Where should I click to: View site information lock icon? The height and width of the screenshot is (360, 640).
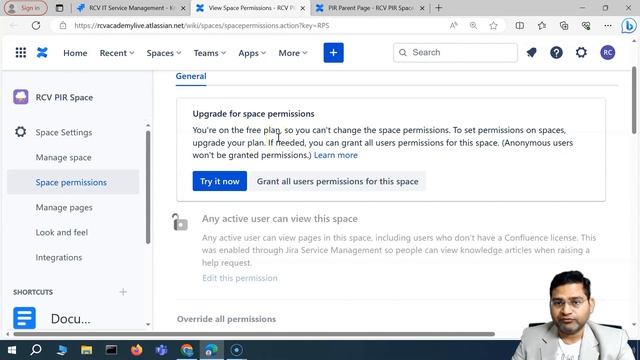click(x=62, y=25)
